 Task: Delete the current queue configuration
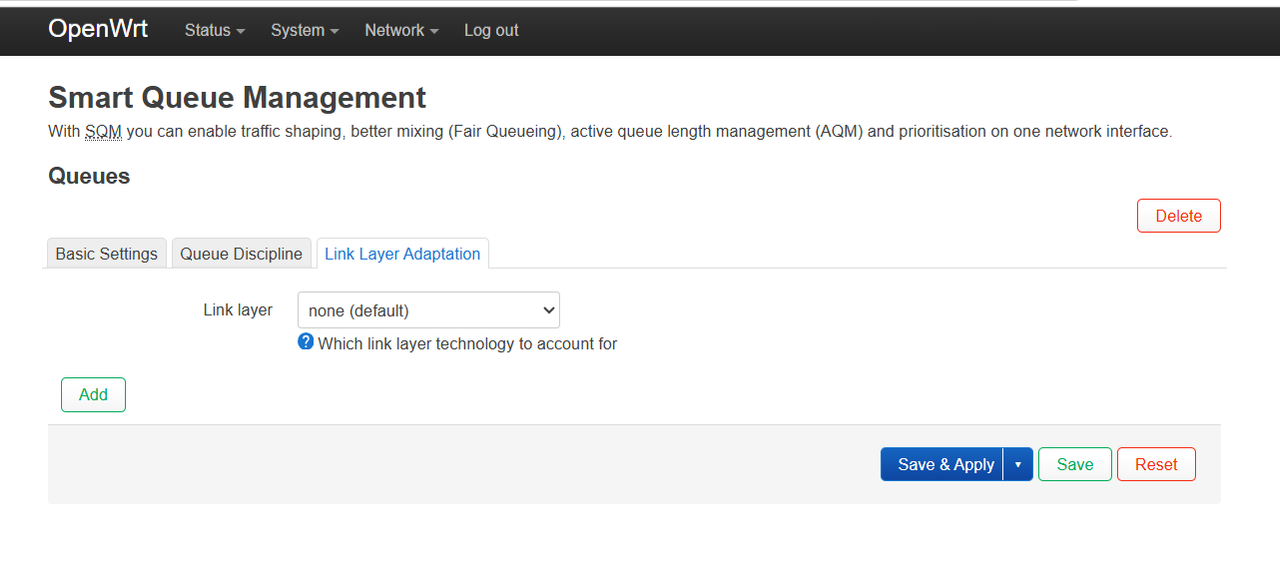click(x=1179, y=216)
